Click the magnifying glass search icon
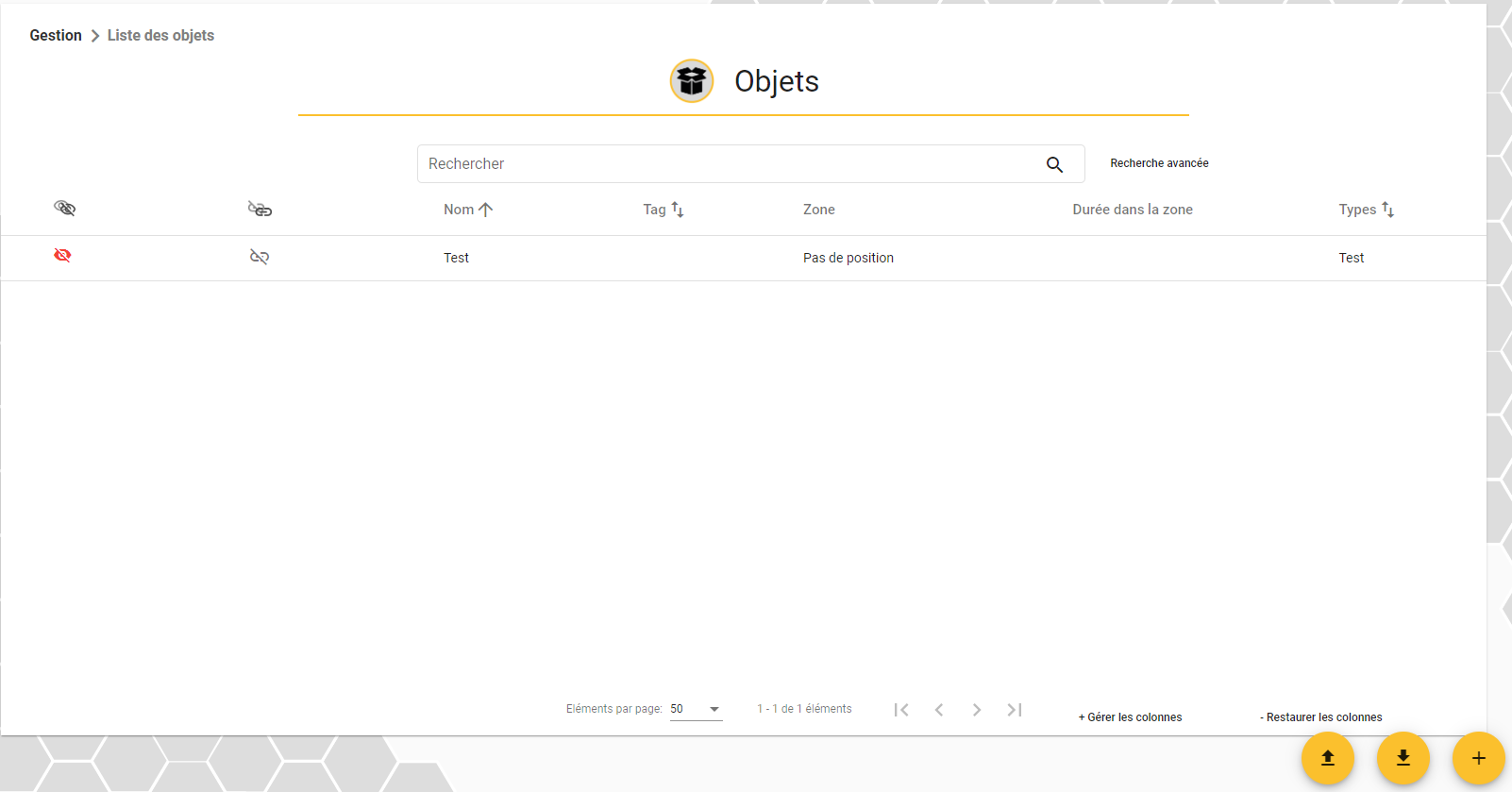1512x792 pixels. (1054, 164)
